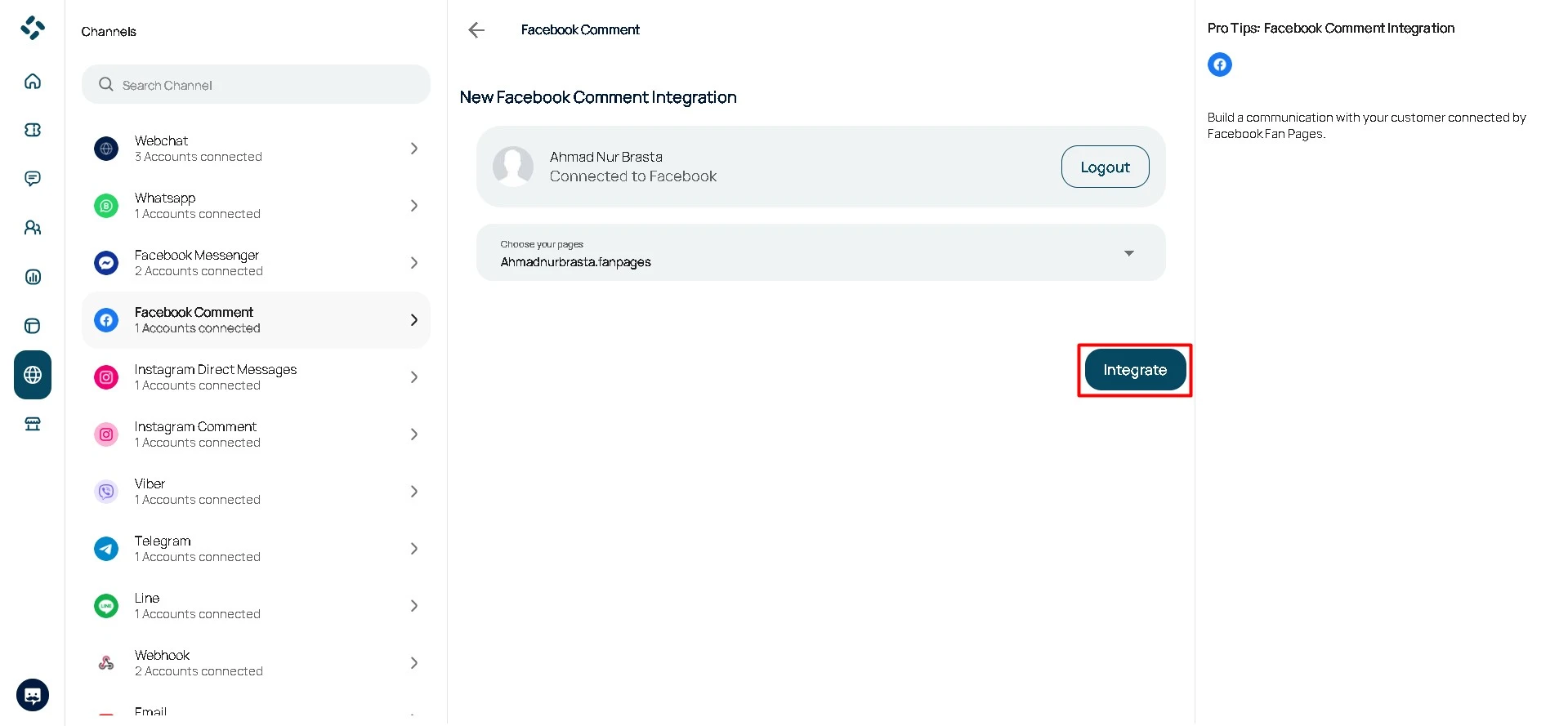This screenshot has height=726, width=1568.
Task: Expand the Facebook Comment chevron
Action: [414, 320]
